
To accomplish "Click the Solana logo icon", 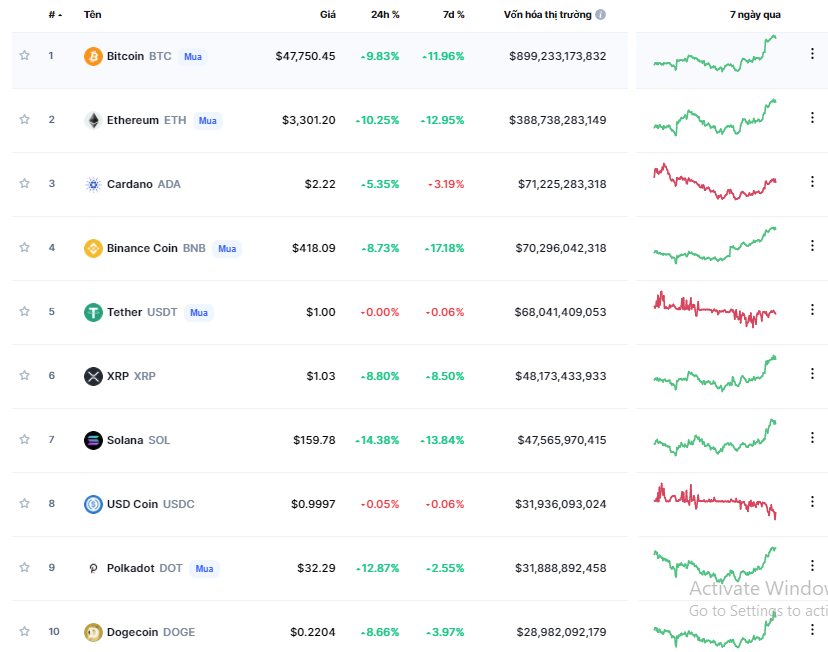I will tap(93, 440).
